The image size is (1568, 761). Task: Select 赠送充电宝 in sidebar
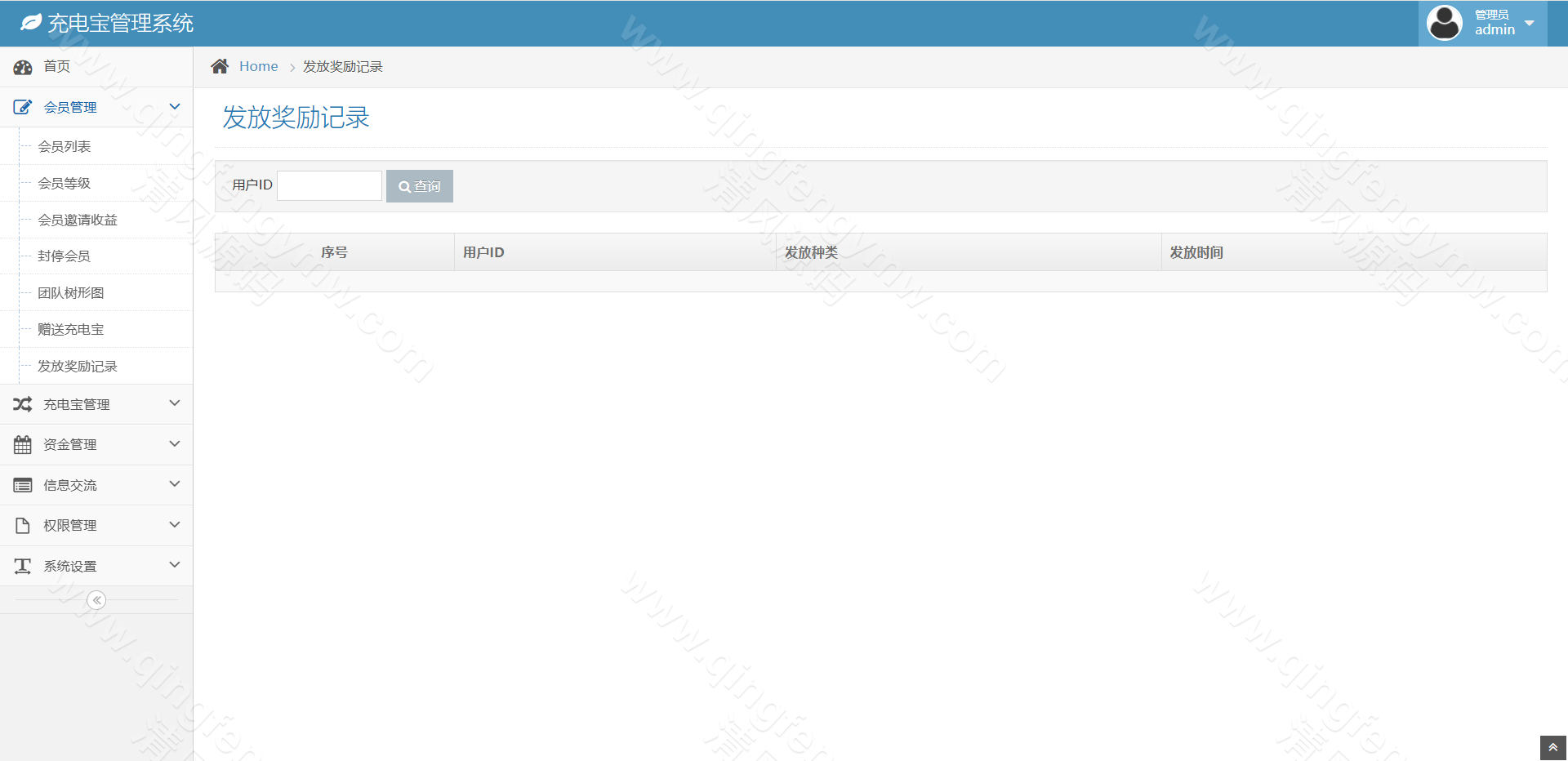pyautogui.click(x=71, y=330)
